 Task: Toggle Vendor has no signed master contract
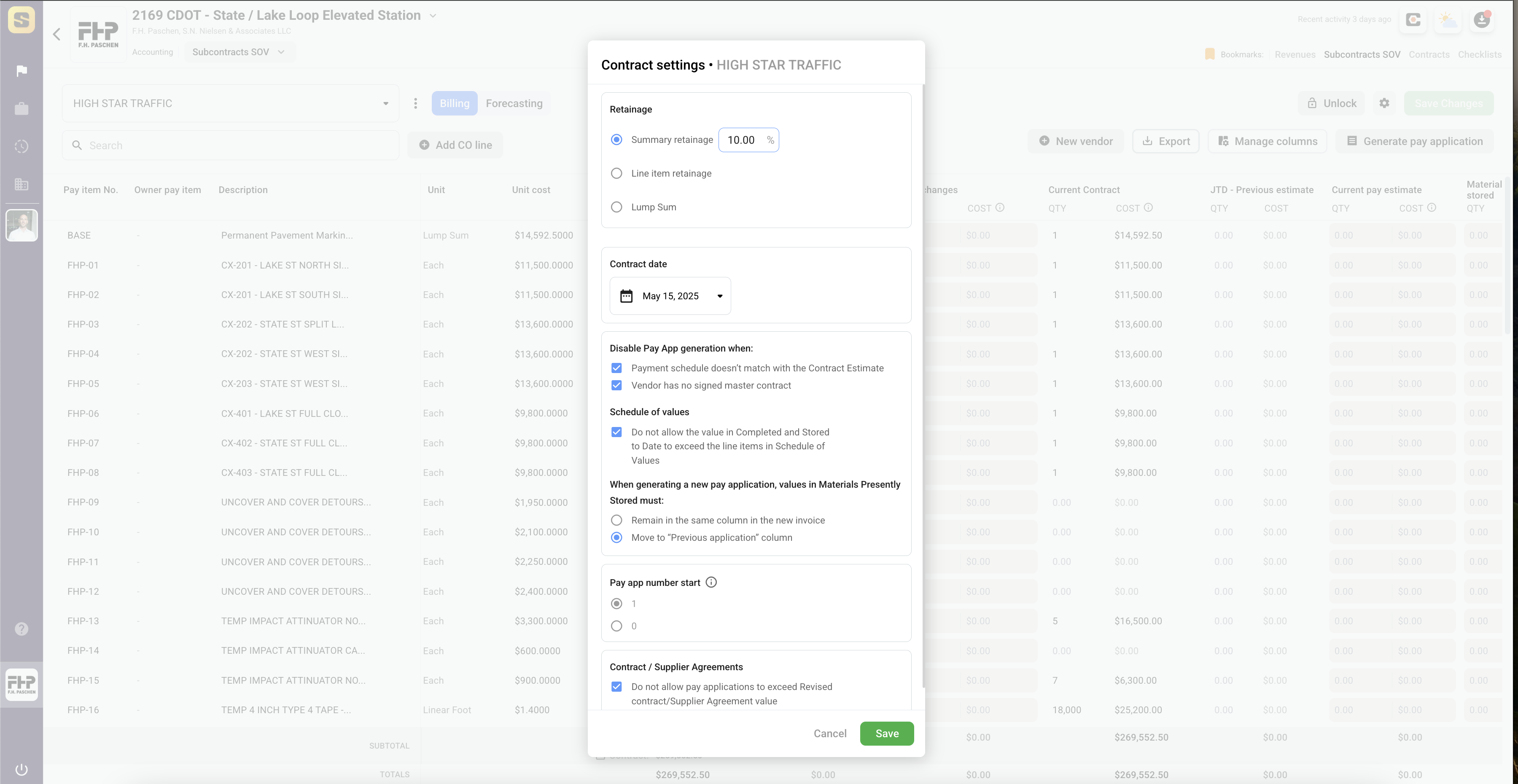(x=616, y=385)
